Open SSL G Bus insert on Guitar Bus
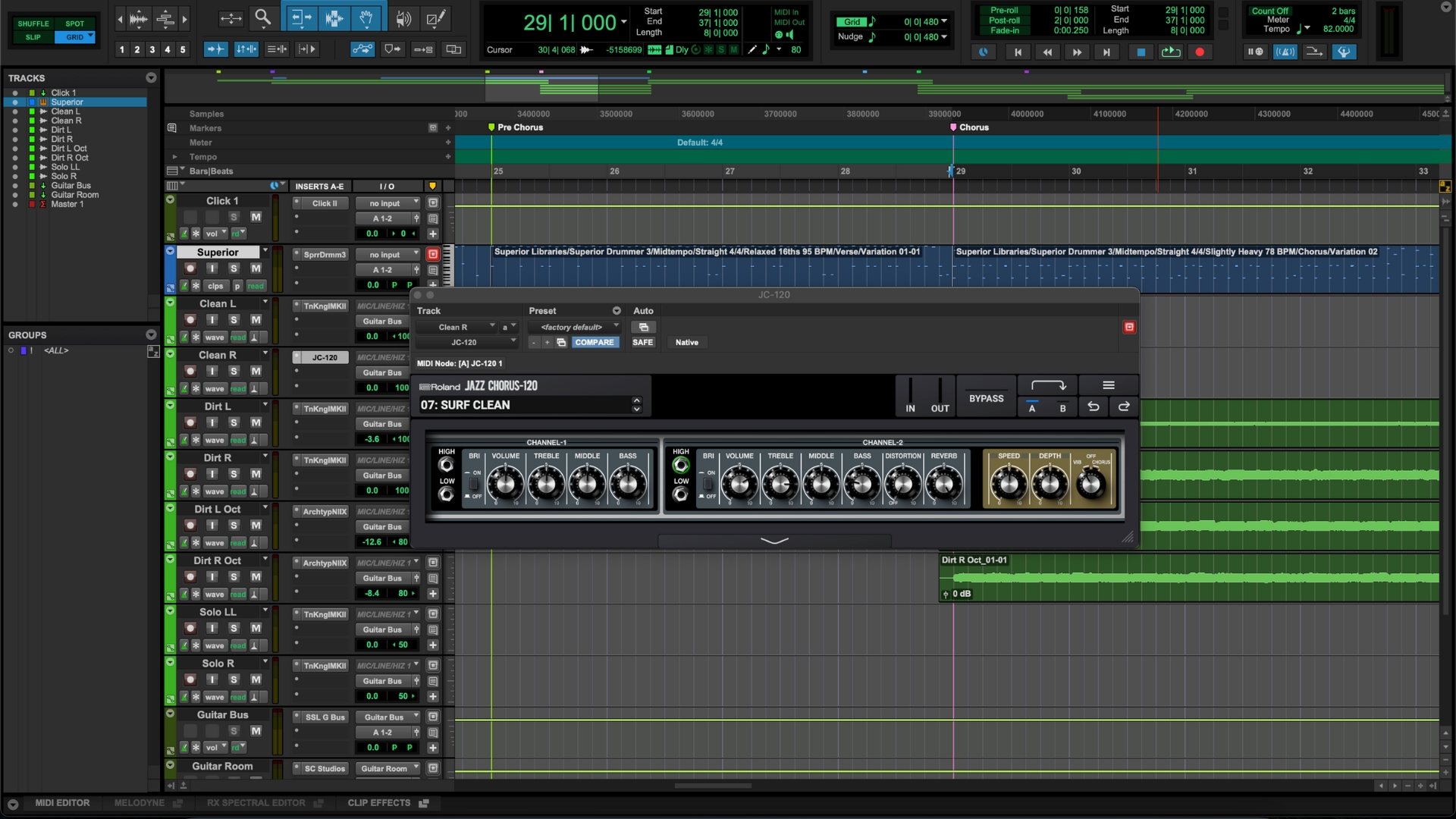The width and height of the screenshot is (1456, 819). click(x=324, y=717)
